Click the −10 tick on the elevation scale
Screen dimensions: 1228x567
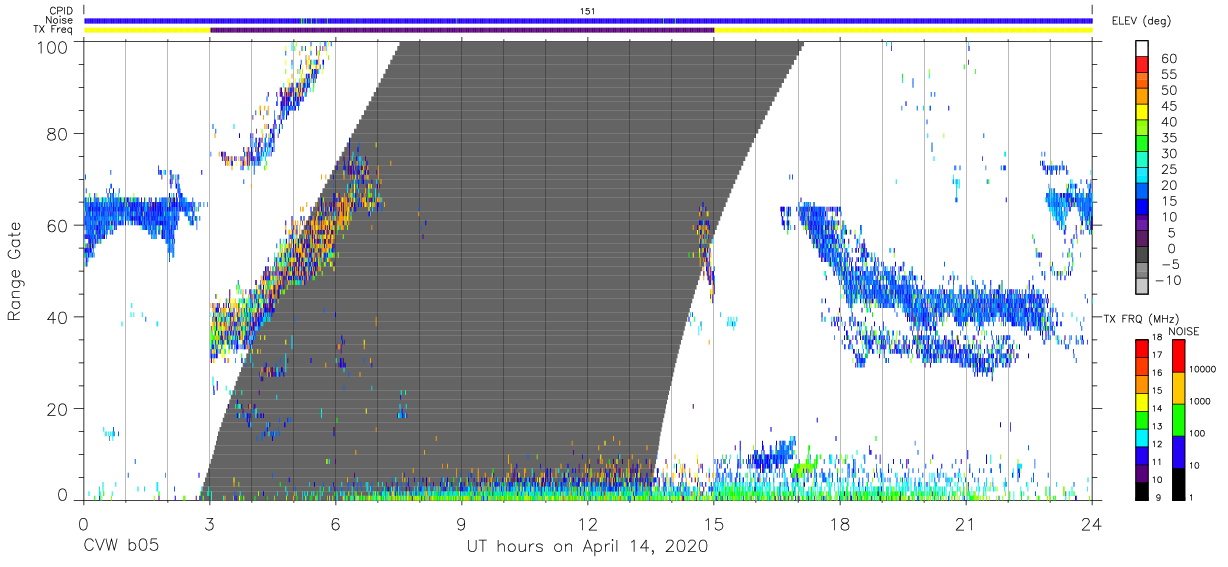1169,280
